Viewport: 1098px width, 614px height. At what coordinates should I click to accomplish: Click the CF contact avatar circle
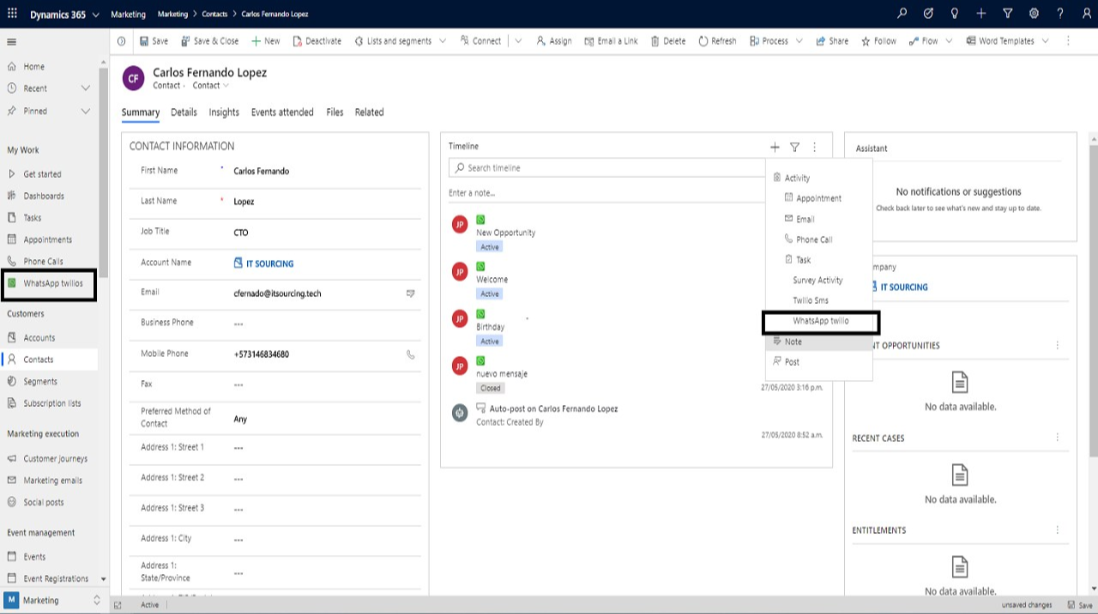133,78
